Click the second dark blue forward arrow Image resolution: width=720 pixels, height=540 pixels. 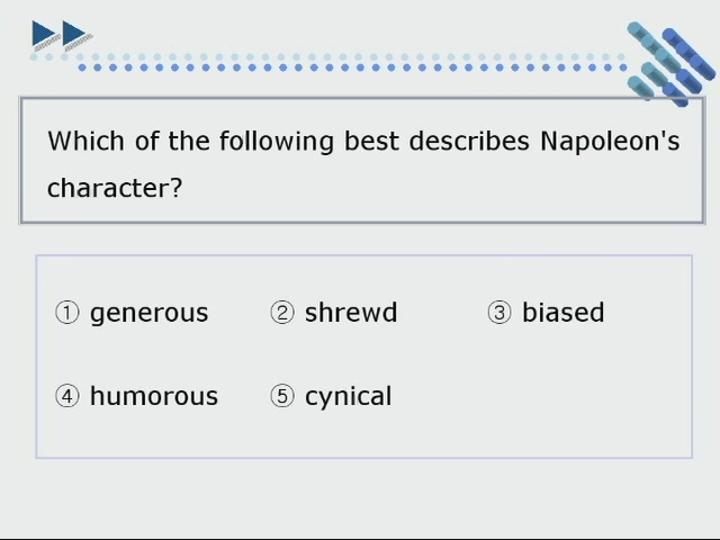[x=74, y=34]
